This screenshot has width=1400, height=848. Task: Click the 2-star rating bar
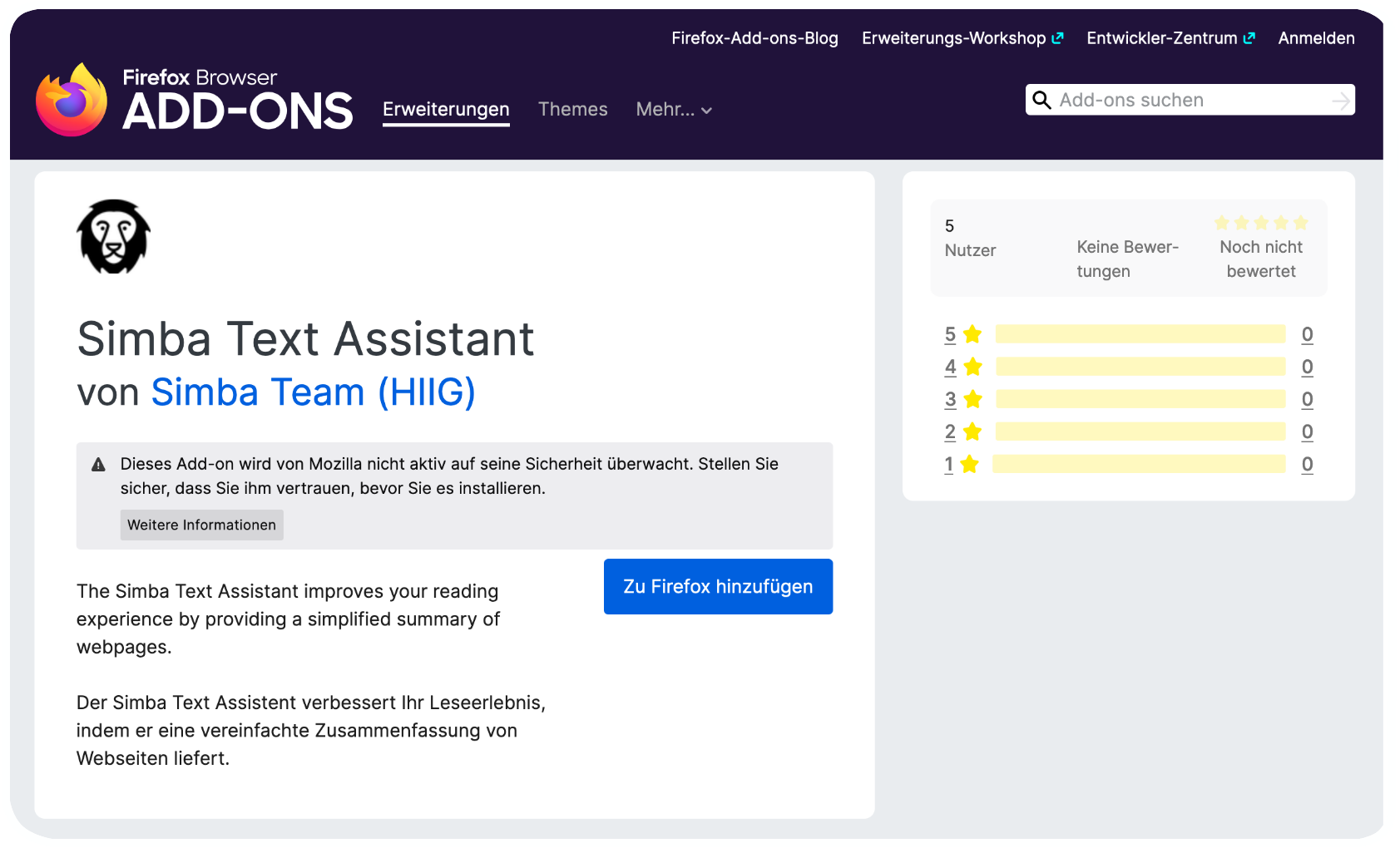pyautogui.click(x=1140, y=431)
